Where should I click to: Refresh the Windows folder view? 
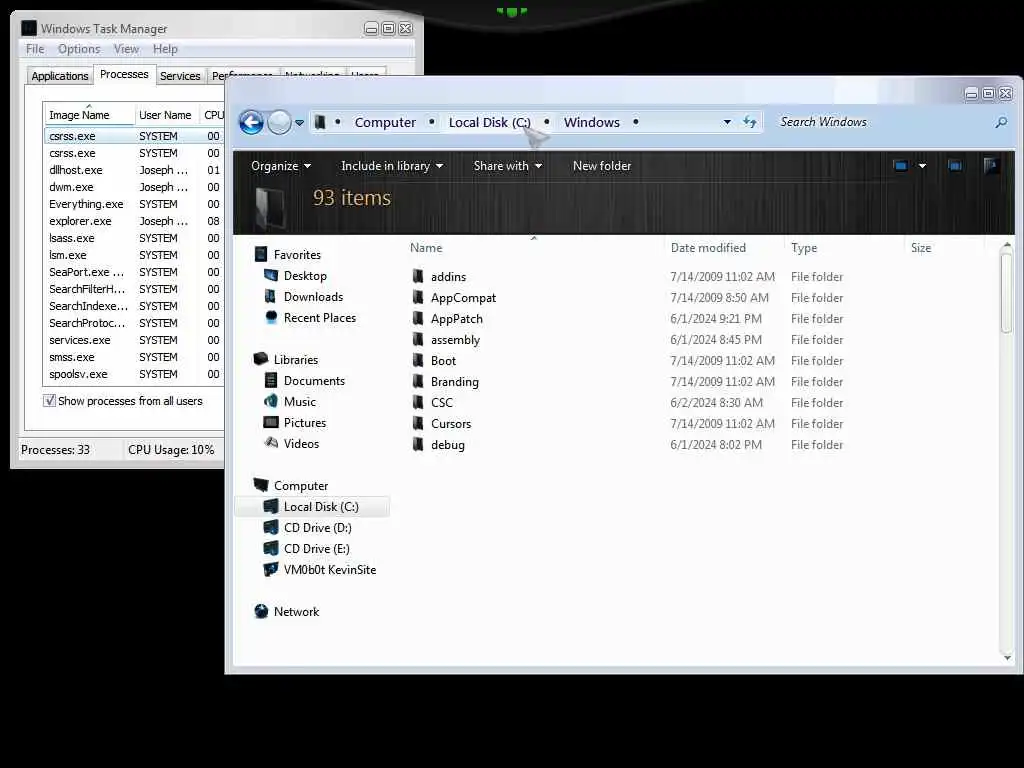[x=750, y=122]
